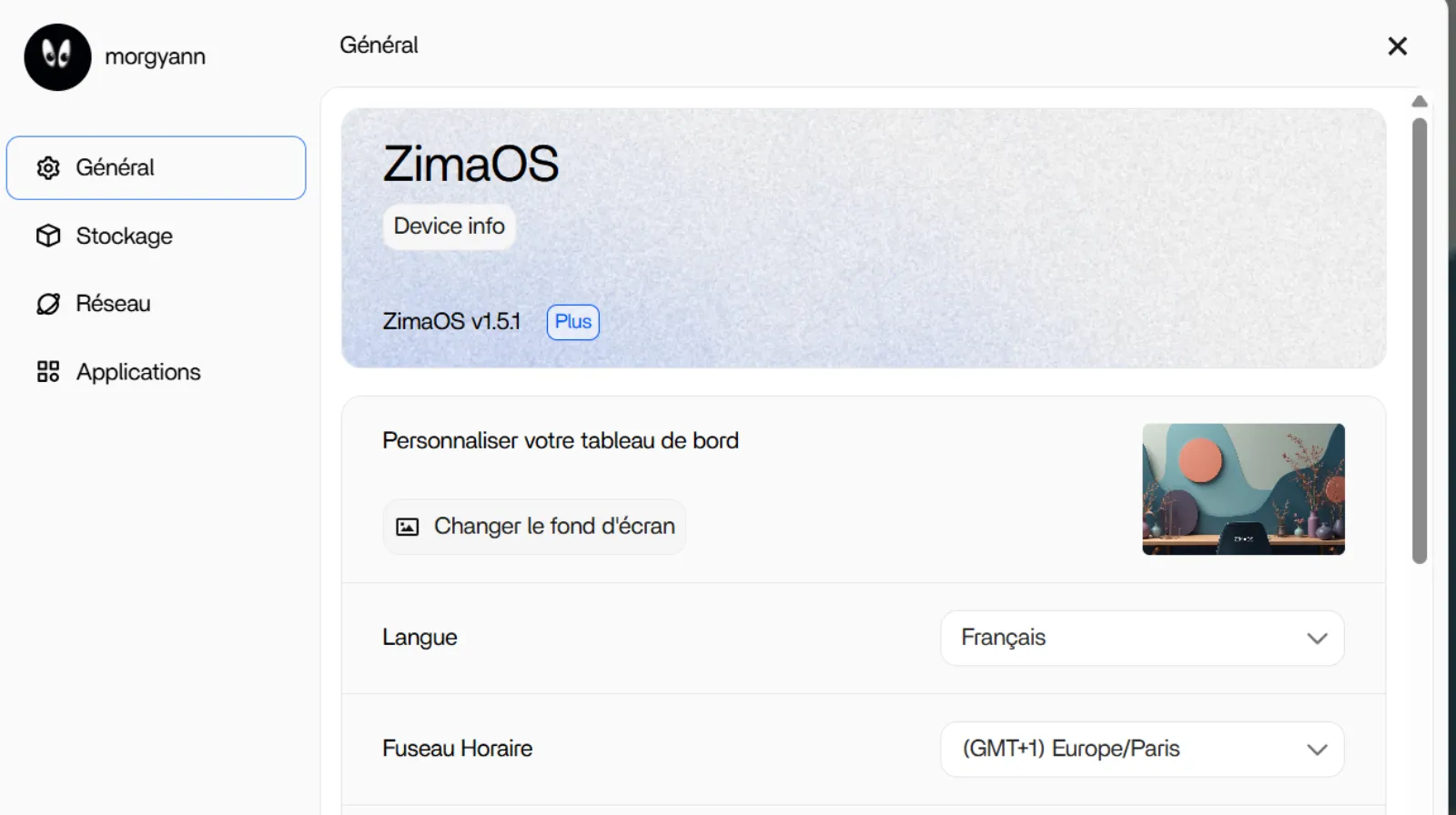Click the planet icon beside Réseau
This screenshot has height=815, width=1456.
[x=48, y=304]
